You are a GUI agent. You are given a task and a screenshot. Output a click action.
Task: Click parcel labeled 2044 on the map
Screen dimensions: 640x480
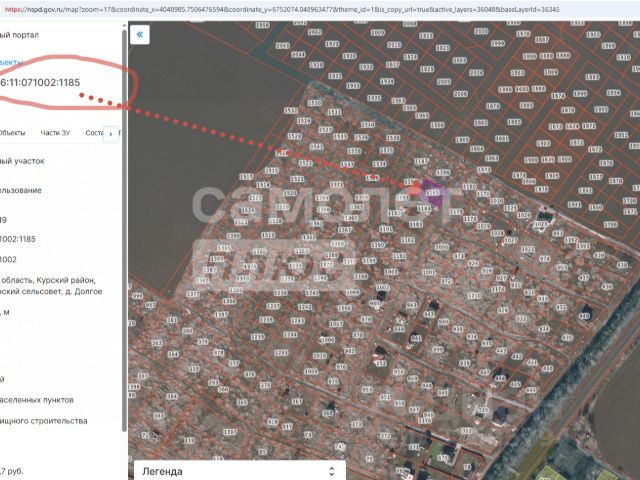298,54
